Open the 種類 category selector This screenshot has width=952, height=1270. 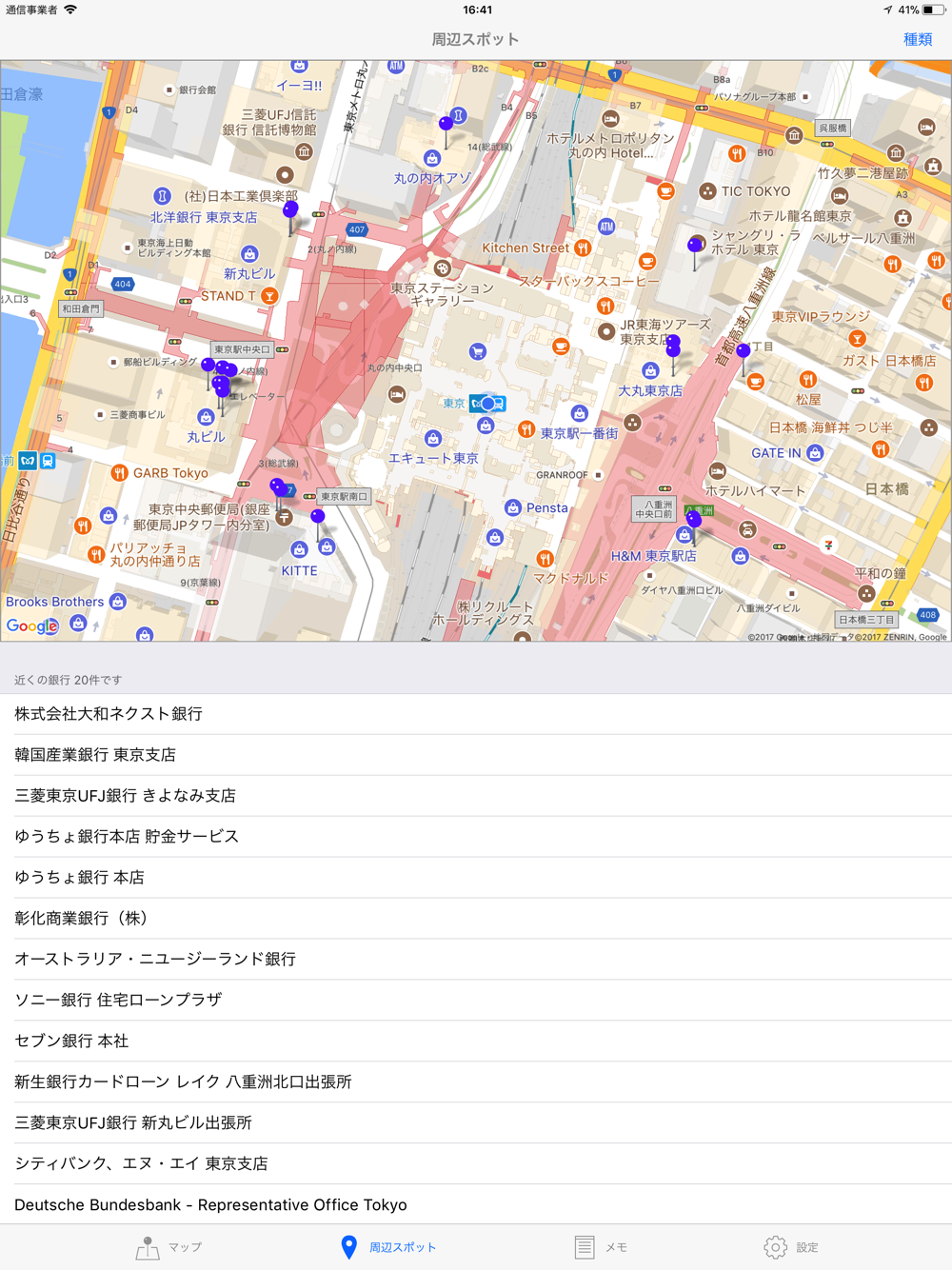pyautogui.click(x=918, y=39)
